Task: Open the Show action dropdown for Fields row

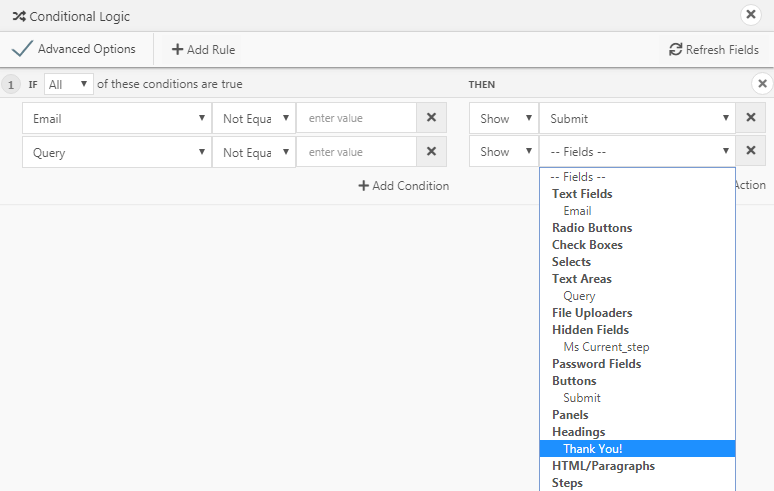Action: (503, 151)
